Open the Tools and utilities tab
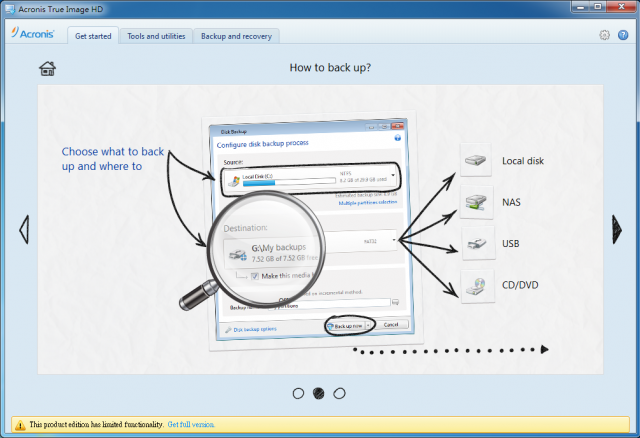Viewport: 640px width, 438px height. pyautogui.click(x=156, y=36)
